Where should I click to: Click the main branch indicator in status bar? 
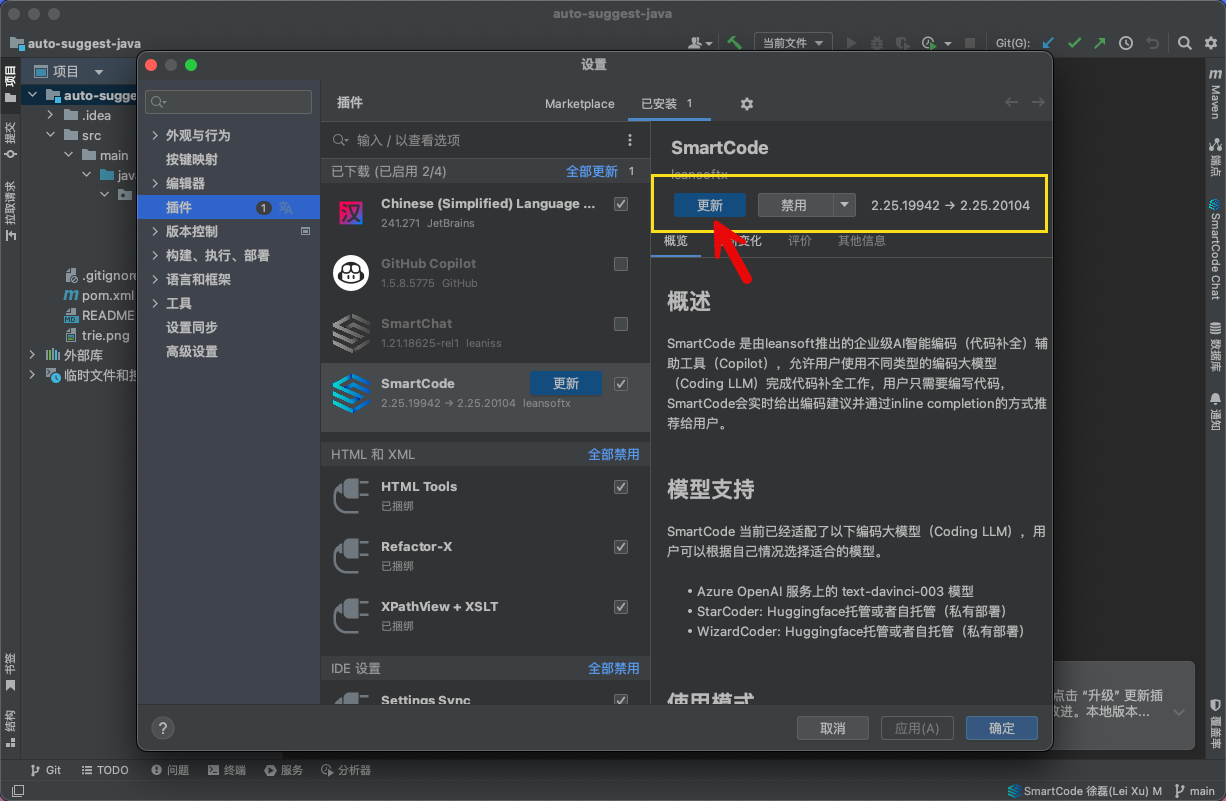pyautogui.click(x=1196, y=791)
